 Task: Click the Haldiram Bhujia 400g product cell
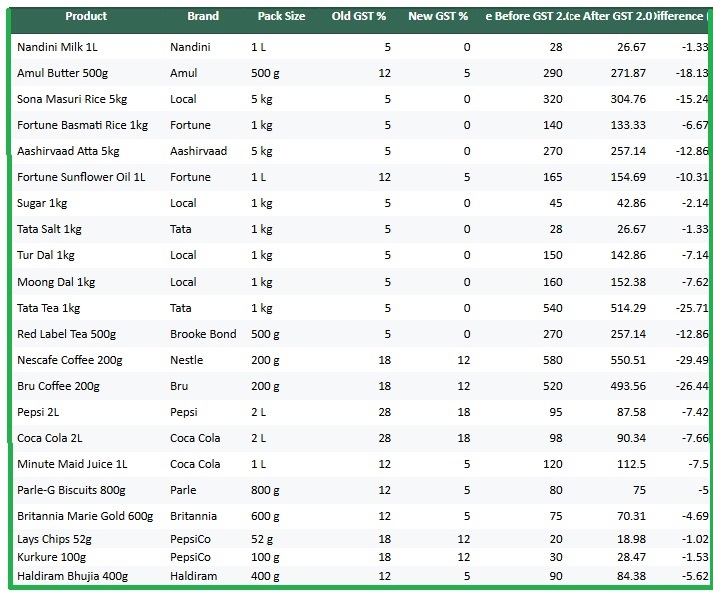tap(72, 575)
